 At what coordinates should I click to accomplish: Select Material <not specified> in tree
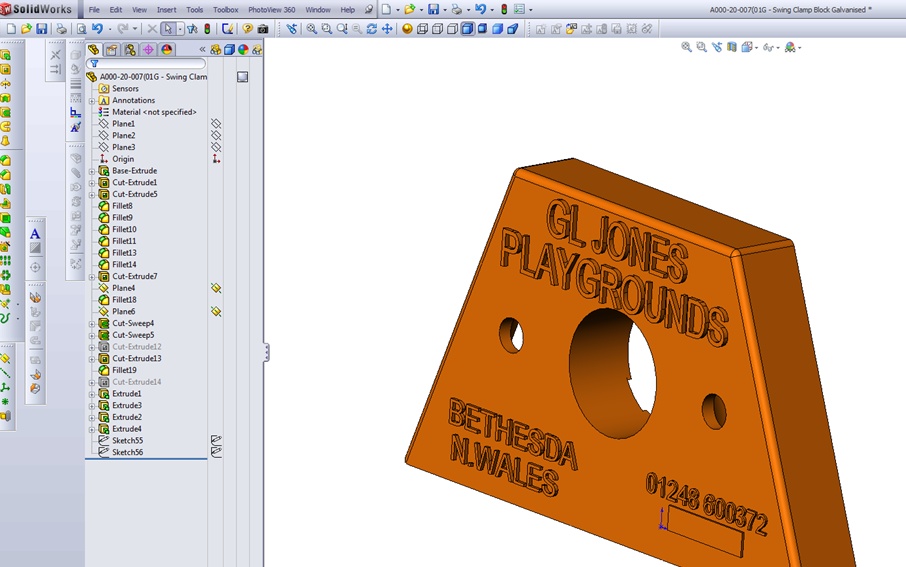pyautogui.click(x=154, y=112)
